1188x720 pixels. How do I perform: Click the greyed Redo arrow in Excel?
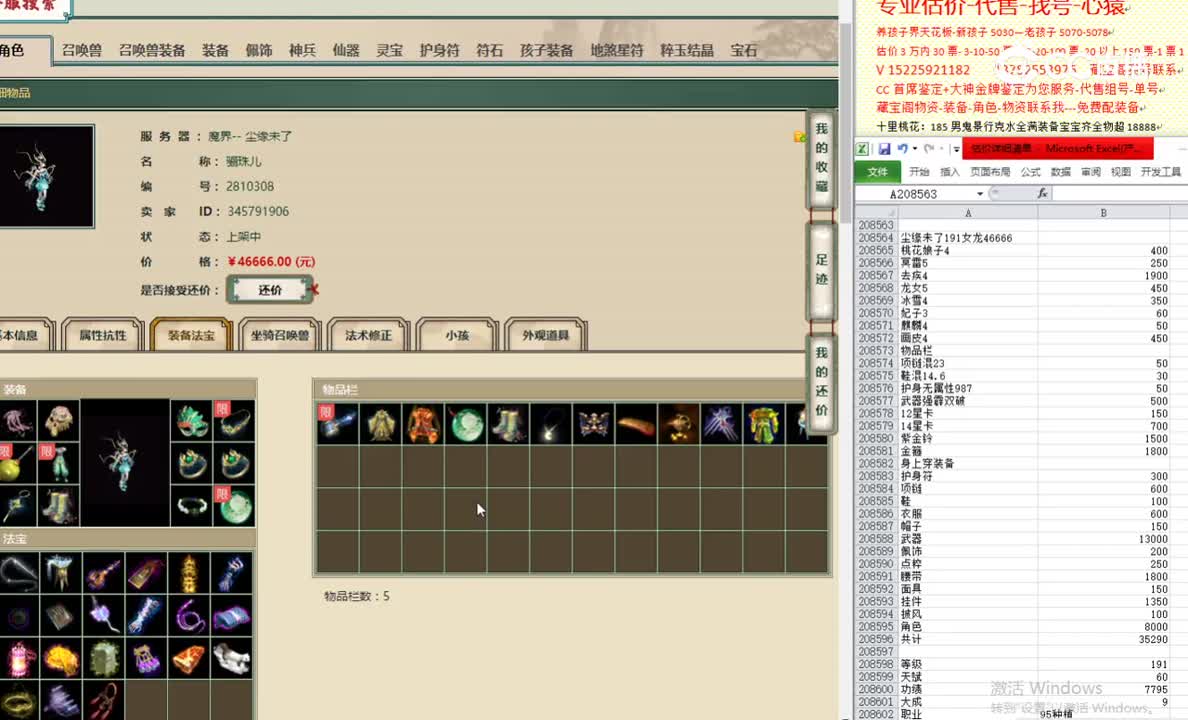pos(929,149)
